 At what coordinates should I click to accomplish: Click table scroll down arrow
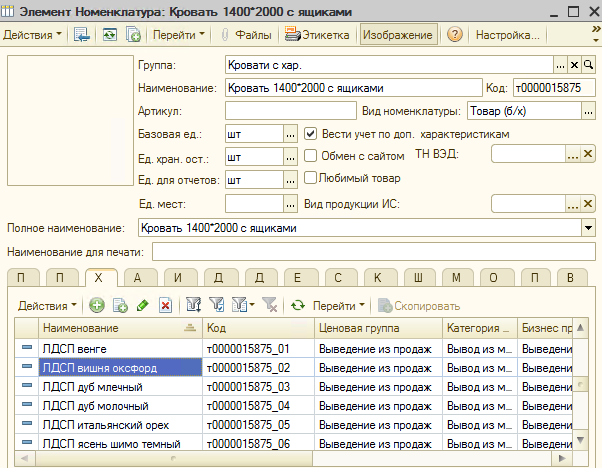pos(580,440)
